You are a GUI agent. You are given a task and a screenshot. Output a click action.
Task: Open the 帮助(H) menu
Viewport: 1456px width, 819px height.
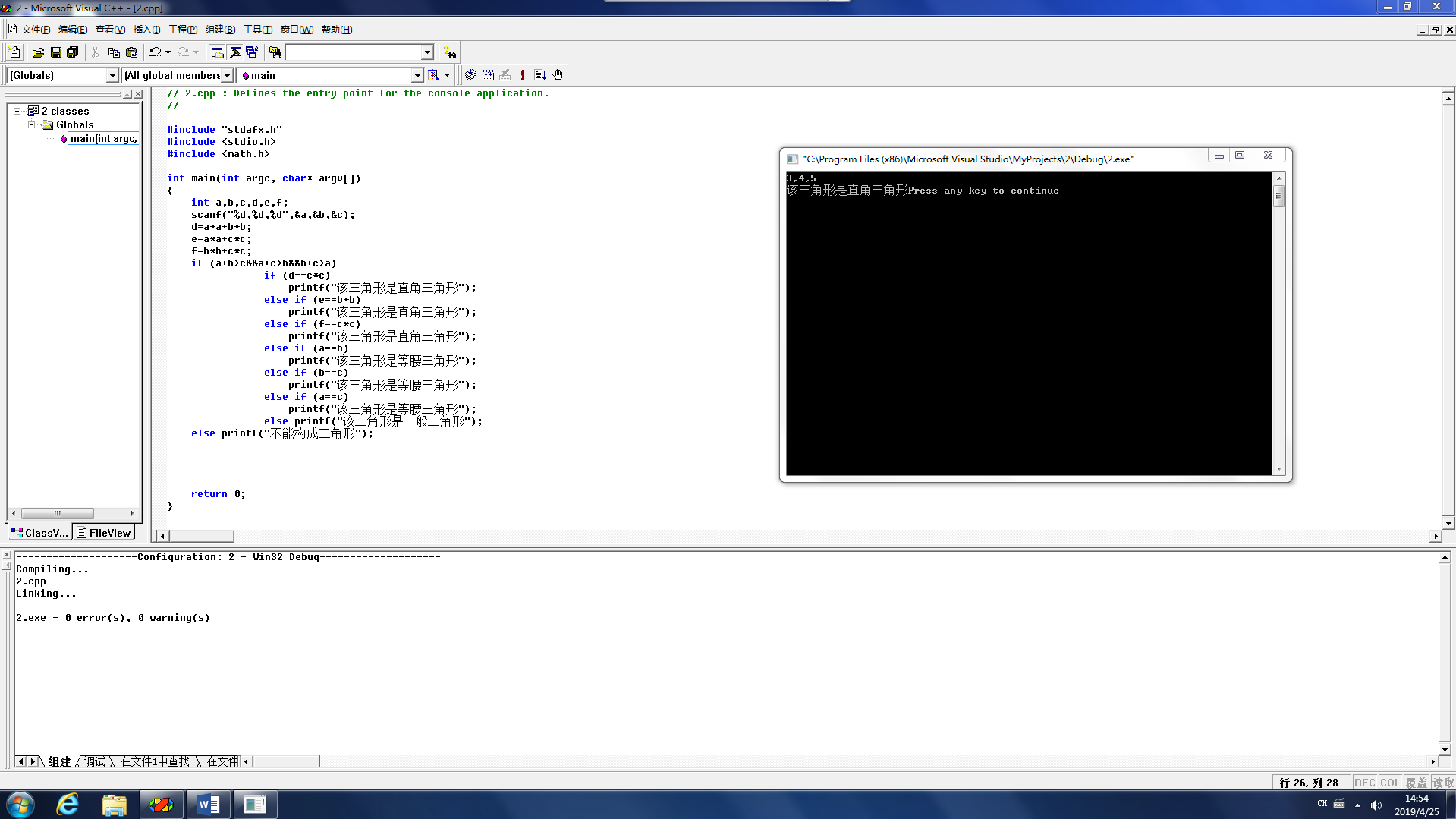(x=337, y=30)
